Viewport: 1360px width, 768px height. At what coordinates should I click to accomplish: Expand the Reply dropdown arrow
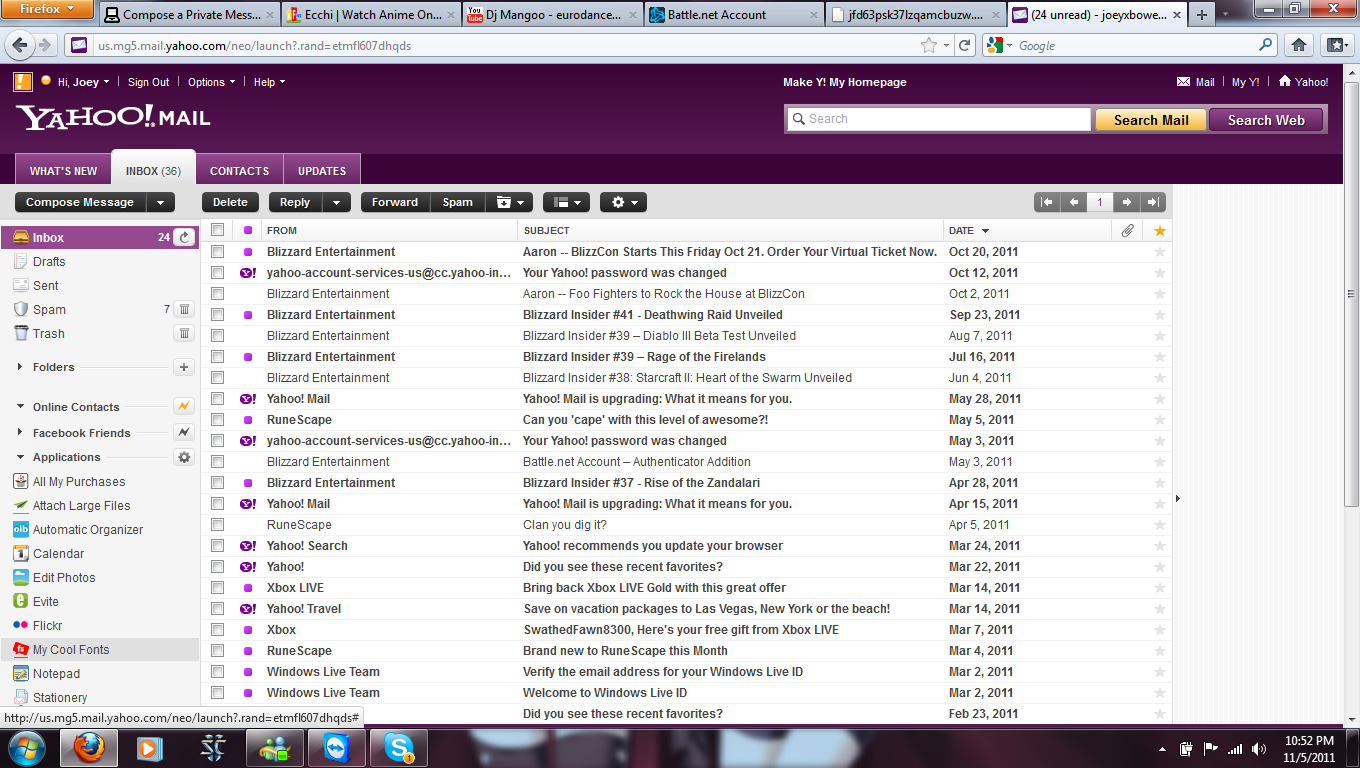tap(337, 202)
